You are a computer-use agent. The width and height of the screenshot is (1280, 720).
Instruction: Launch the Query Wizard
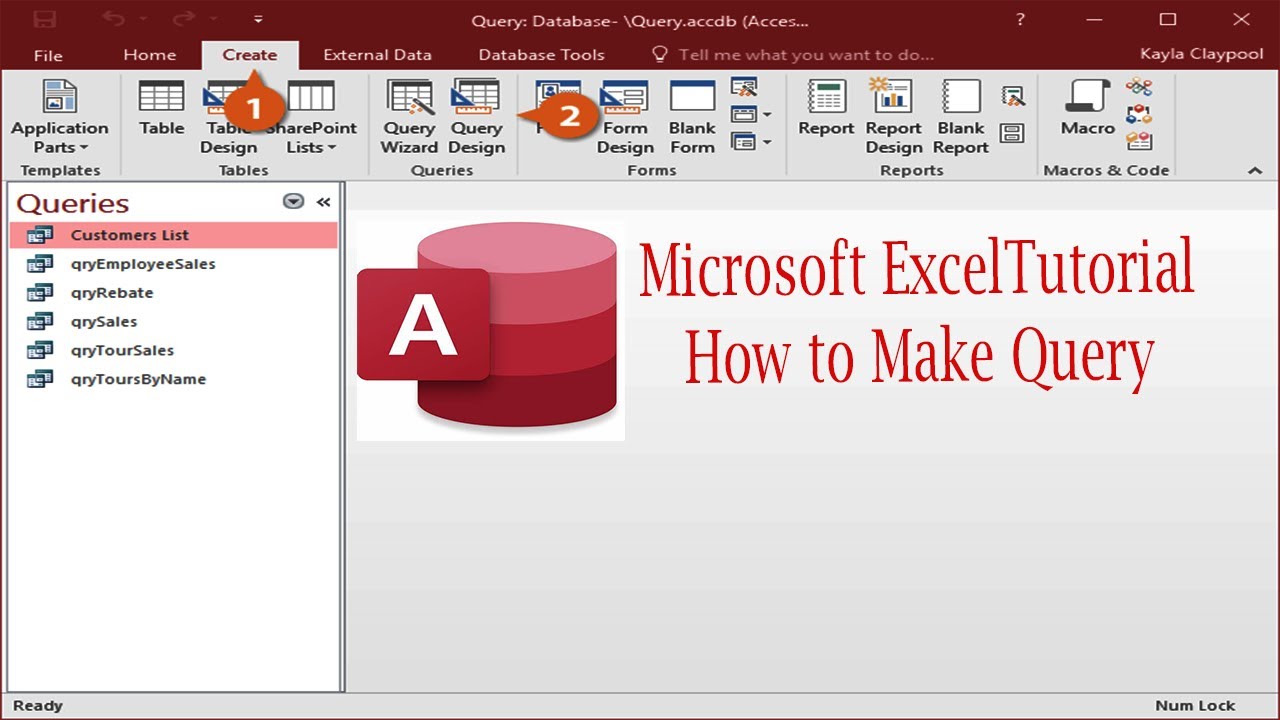click(409, 118)
